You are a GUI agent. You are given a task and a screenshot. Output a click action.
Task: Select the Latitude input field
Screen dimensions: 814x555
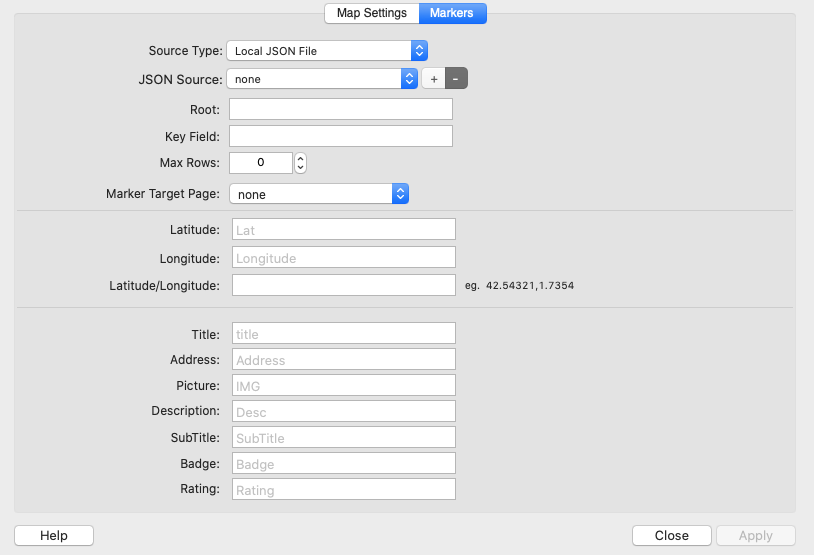tap(343, 230)
